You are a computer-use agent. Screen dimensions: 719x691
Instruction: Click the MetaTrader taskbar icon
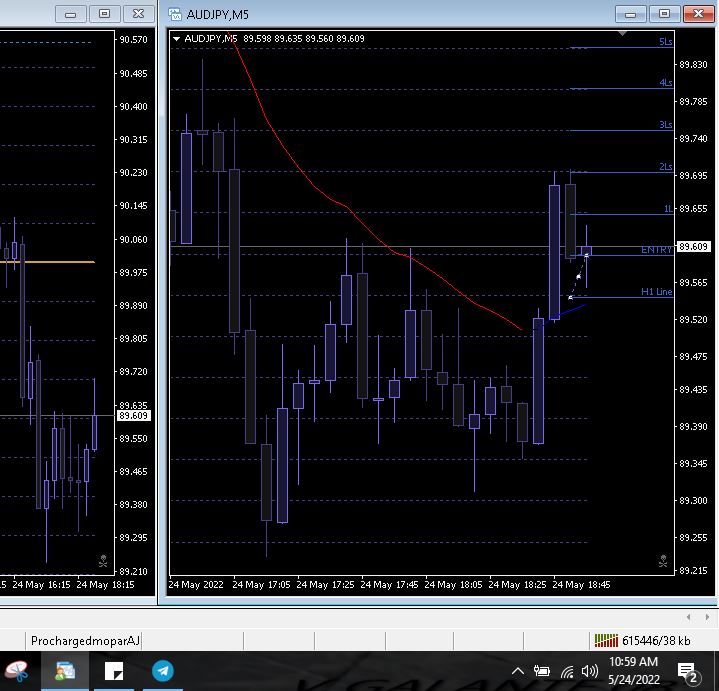pyautogui.click(x=65, y=671)
